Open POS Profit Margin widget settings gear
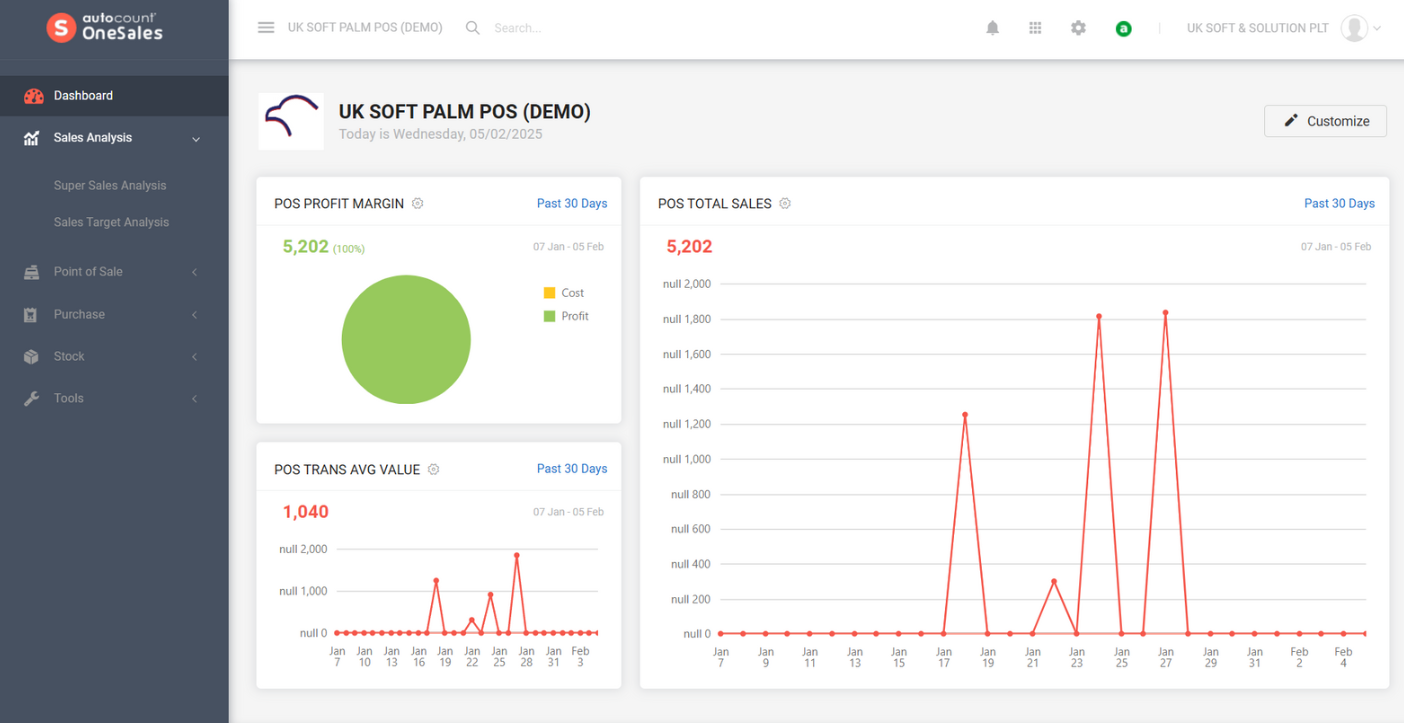 click(x=418, y=203)
